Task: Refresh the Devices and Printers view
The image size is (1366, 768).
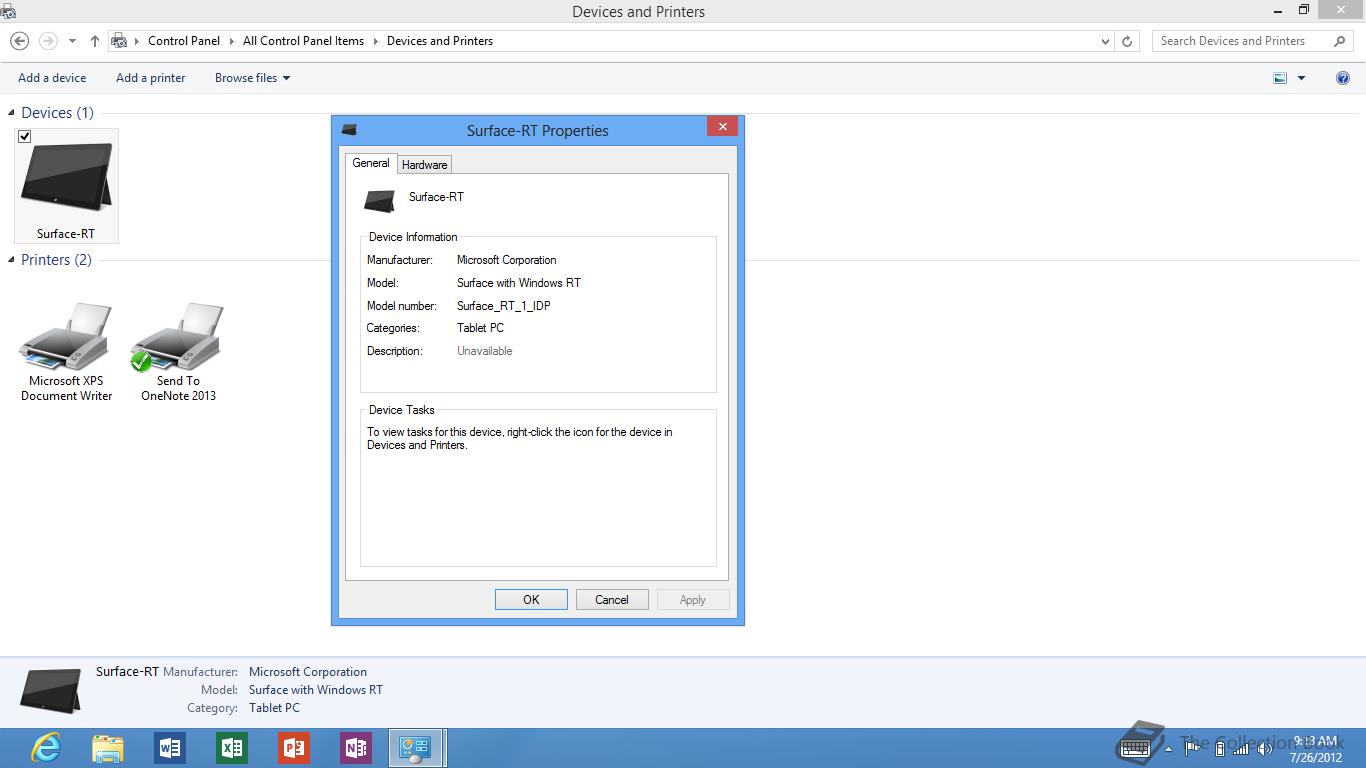Action: coord(1127,41)
